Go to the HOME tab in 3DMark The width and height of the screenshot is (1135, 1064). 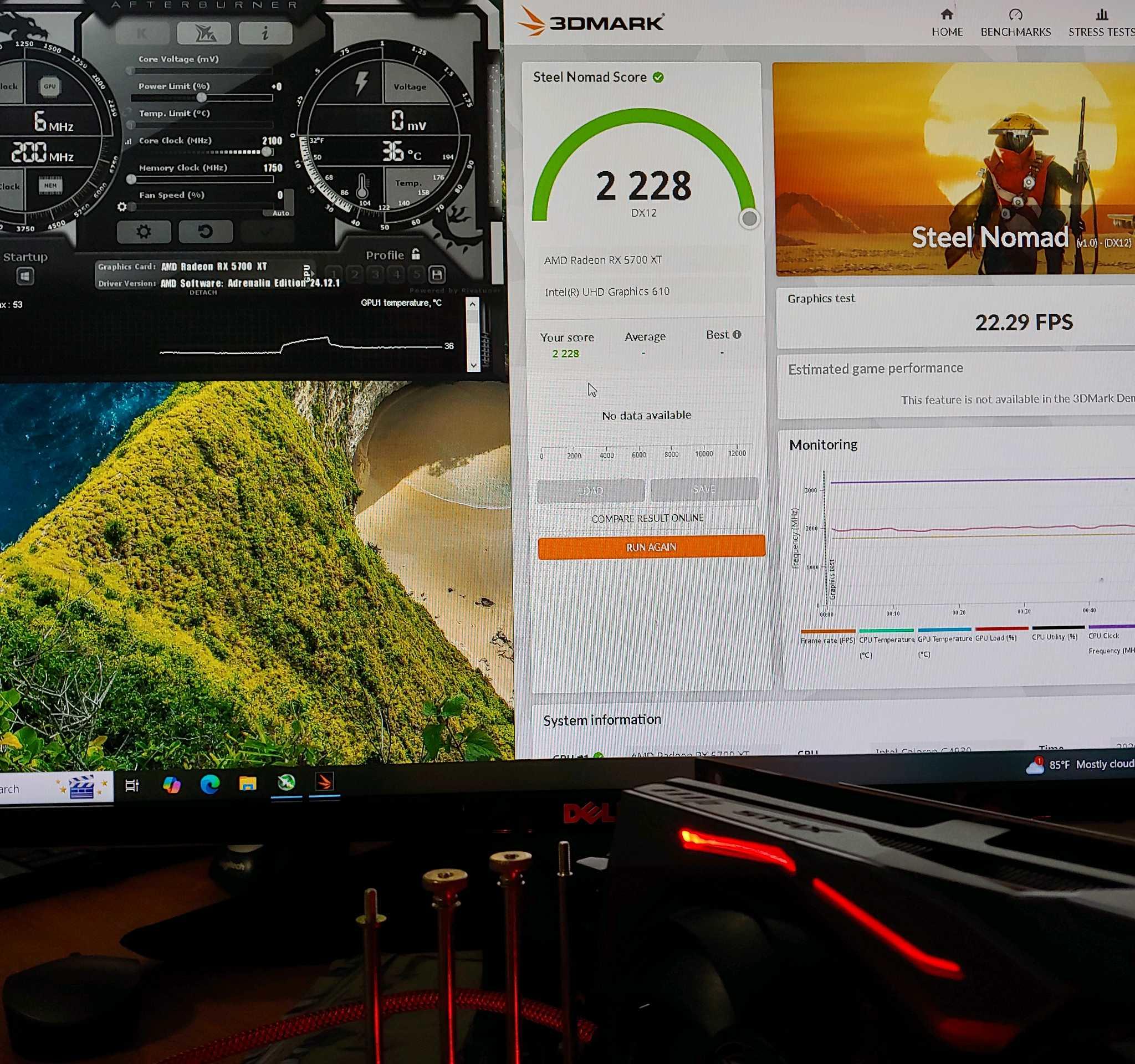(947, 23)
